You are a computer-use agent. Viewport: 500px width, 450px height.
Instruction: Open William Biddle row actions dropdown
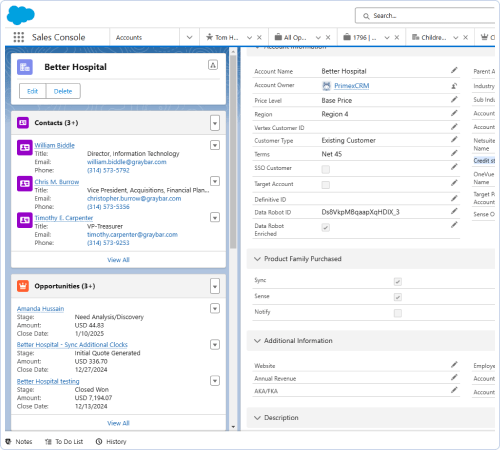pos(215,145)
